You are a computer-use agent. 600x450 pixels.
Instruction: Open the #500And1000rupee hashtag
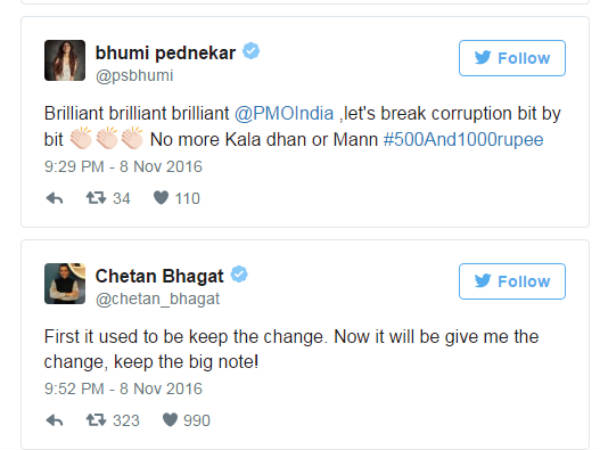[463, 140]
